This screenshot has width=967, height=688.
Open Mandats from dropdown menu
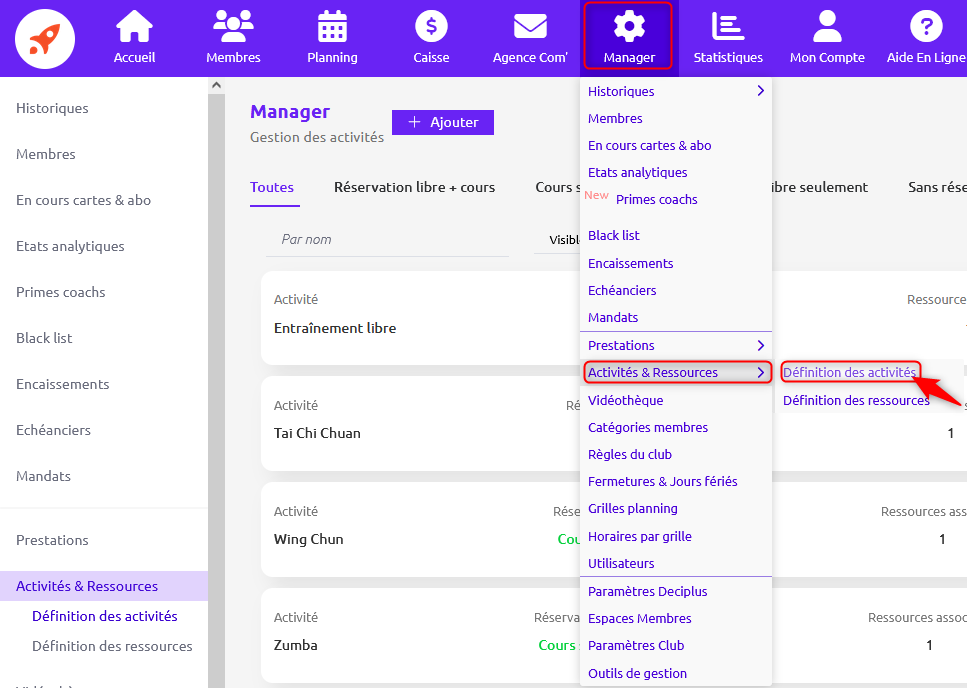[x=613, y=317]
